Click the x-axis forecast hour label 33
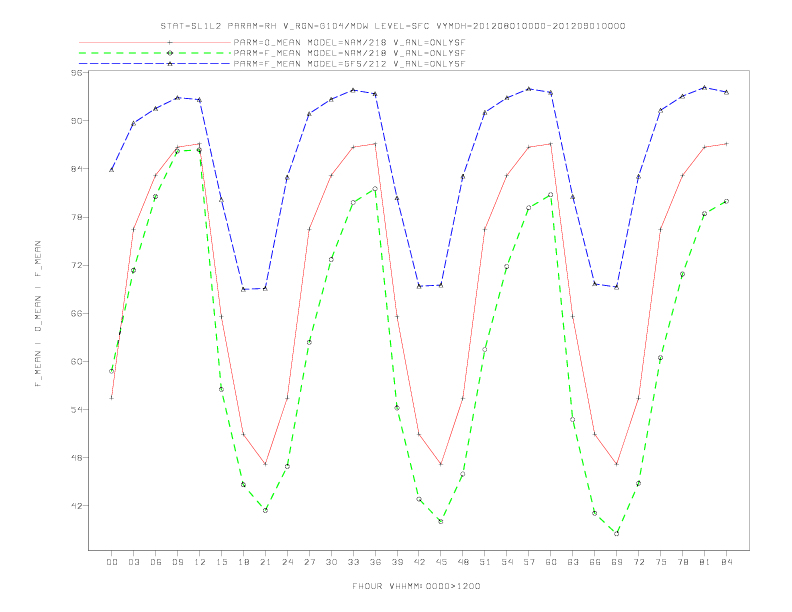The width and height of the screenshot is (792, 612). [353, 562]
